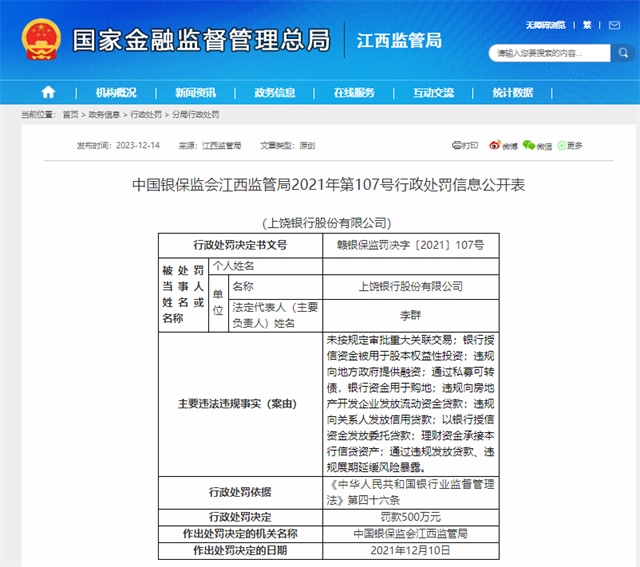This screenshot has height=567, width=640.
Task: Select penalty amount 罚款500万元
Action: pos(411,517)
